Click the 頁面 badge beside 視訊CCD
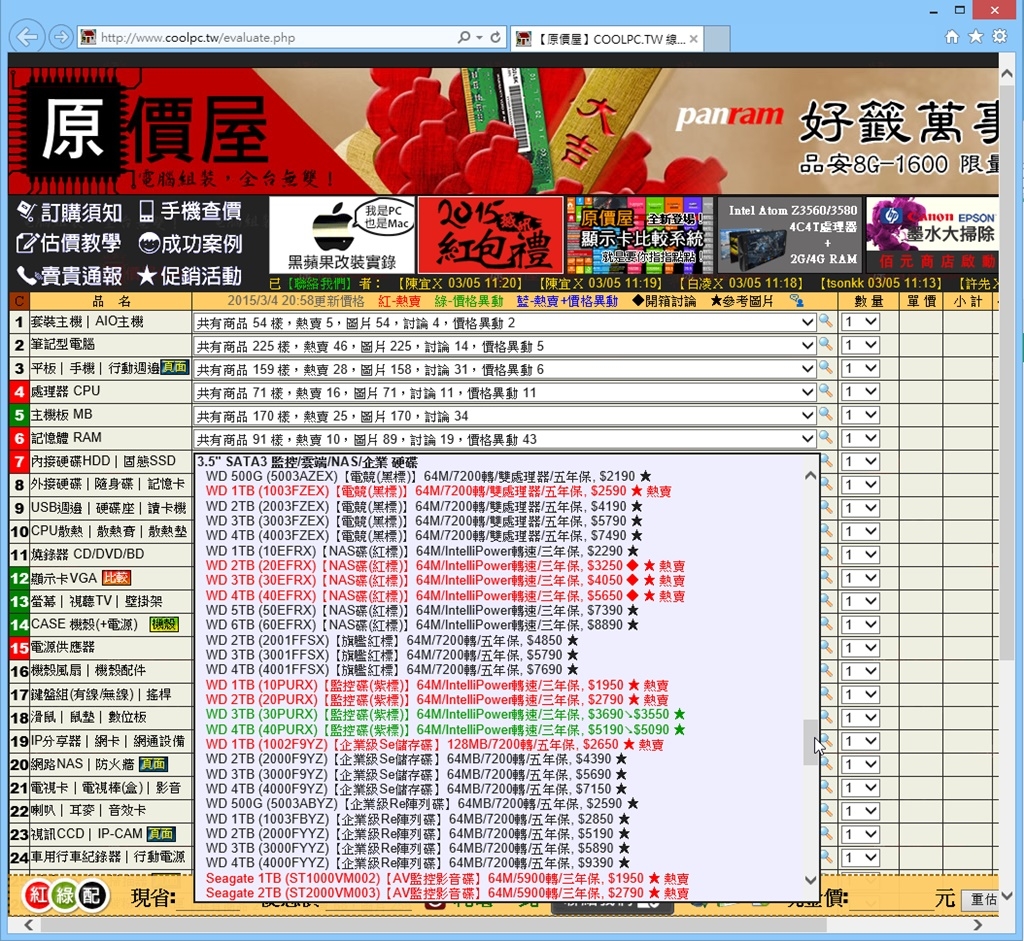The height and width of the screenshot is (941, 1024). (x=161, y=834)
